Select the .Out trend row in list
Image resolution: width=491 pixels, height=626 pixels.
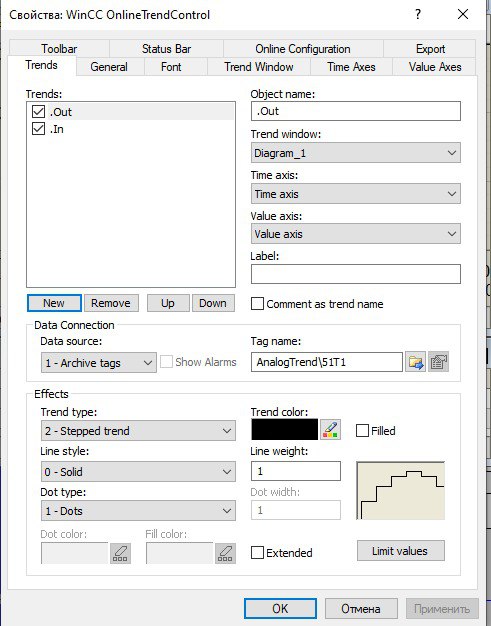131,111
